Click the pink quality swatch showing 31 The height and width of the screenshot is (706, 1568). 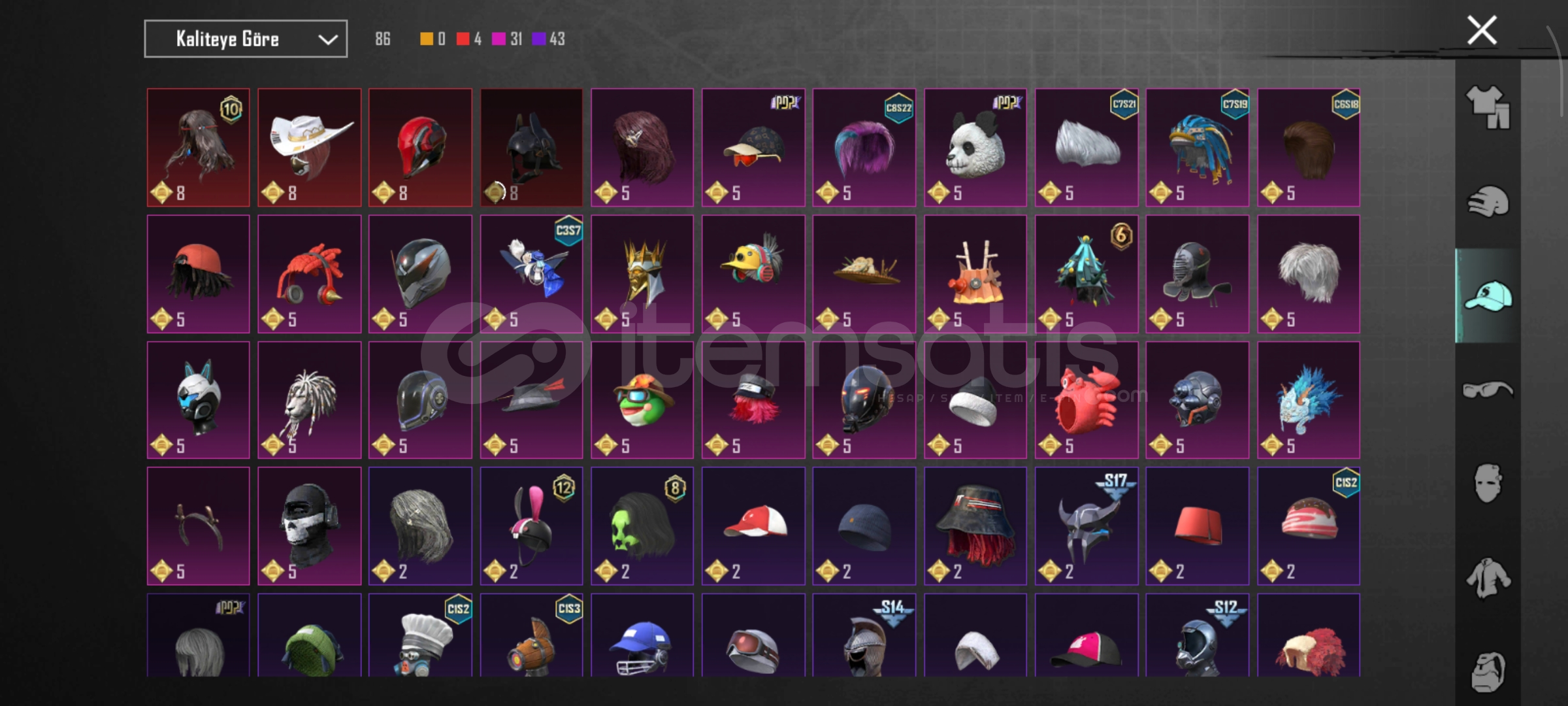[x=498, y=39]
